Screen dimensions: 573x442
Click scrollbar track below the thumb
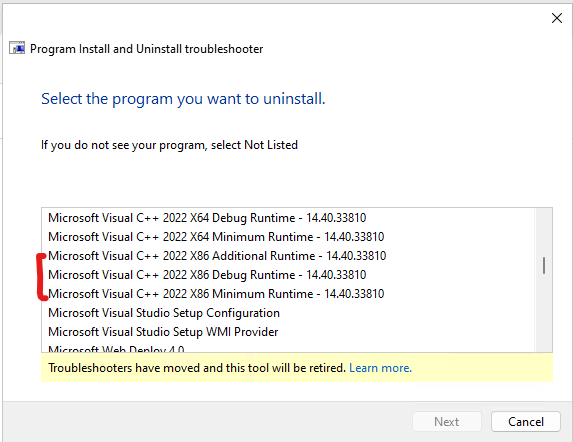[x=544, y=313]
